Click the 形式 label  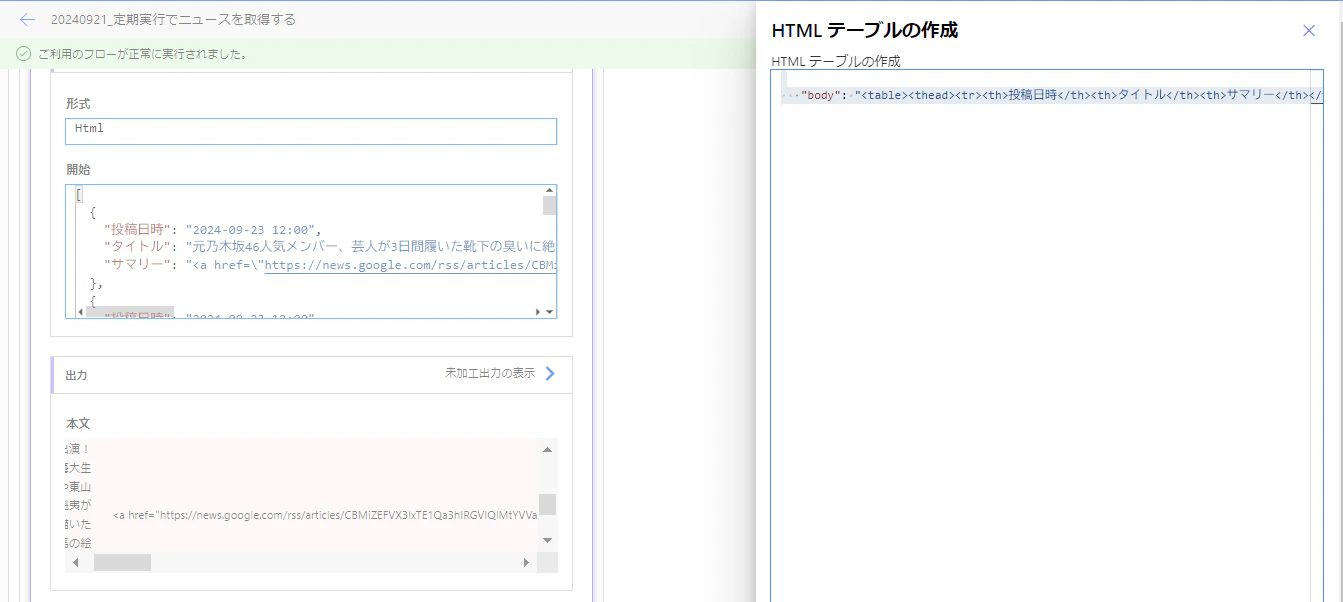[x=78, y=104]
